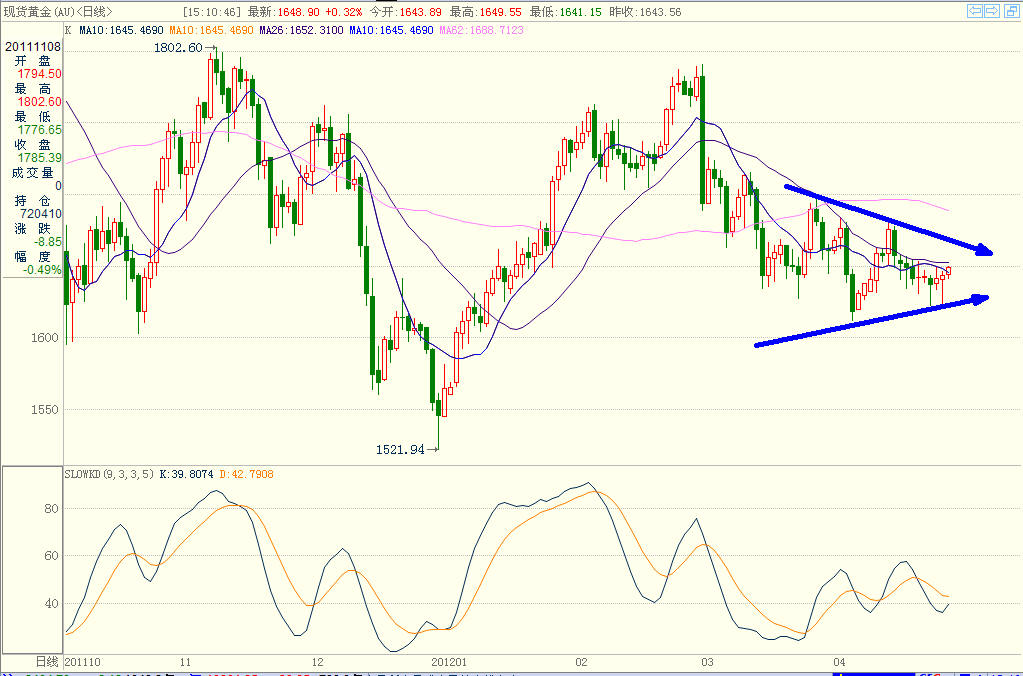The height and width of the screenshot is (676, 1023).
Task: Click the 收盘 value 1785.39
Action: [x=40, y=158]
